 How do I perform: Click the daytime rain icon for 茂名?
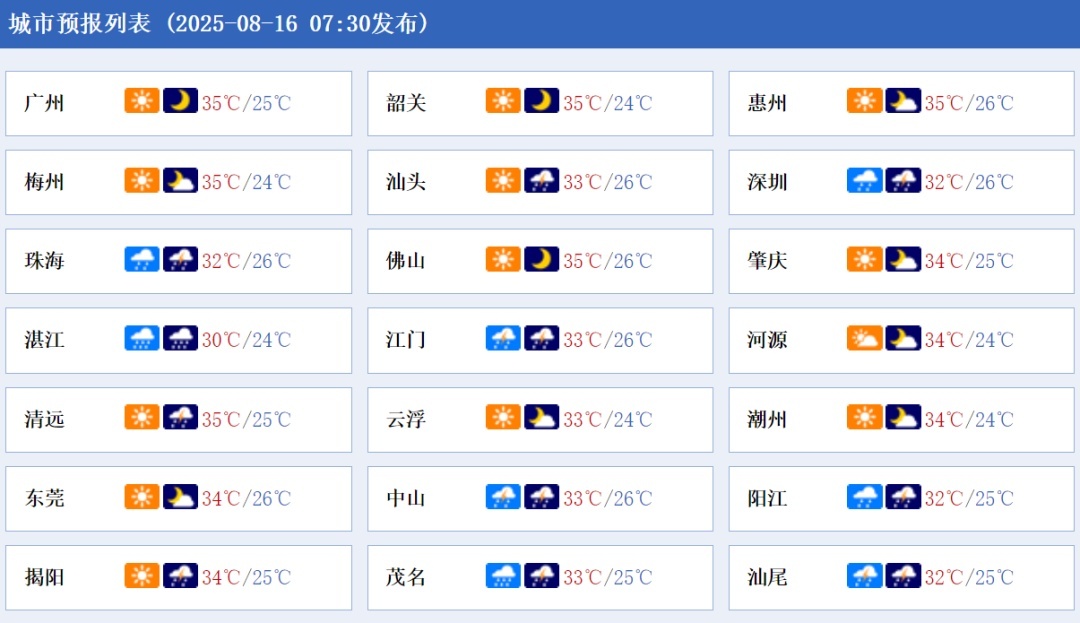coord(503,575)
